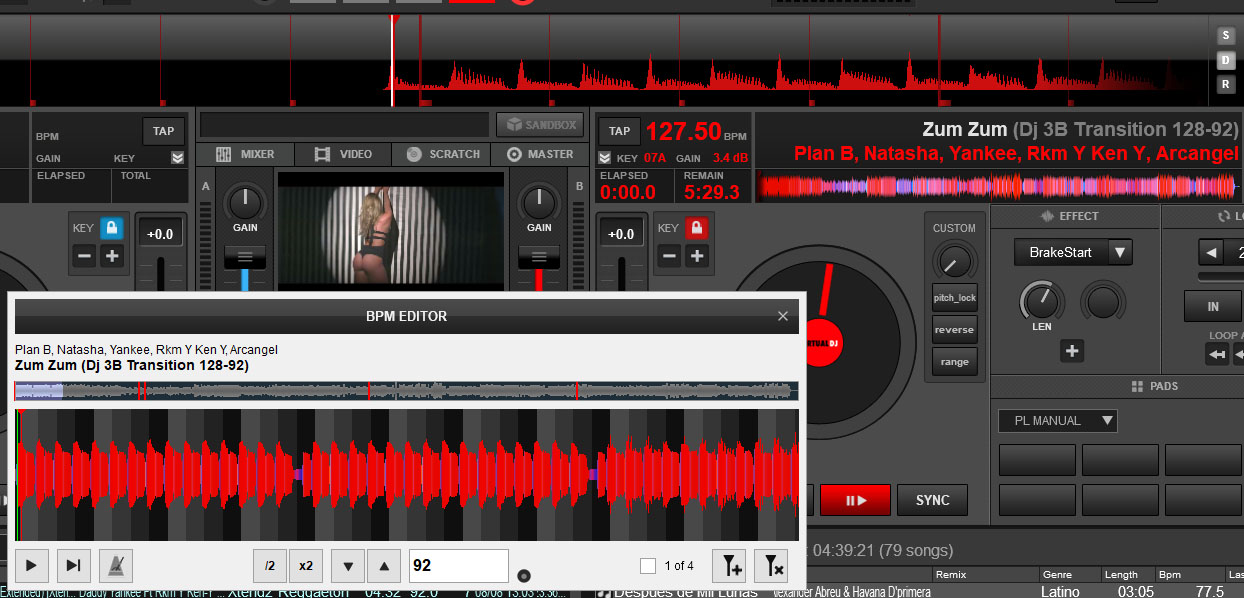1244x598 pixels.
Task: Click the right deck track waveform overview
Action: 999,185
